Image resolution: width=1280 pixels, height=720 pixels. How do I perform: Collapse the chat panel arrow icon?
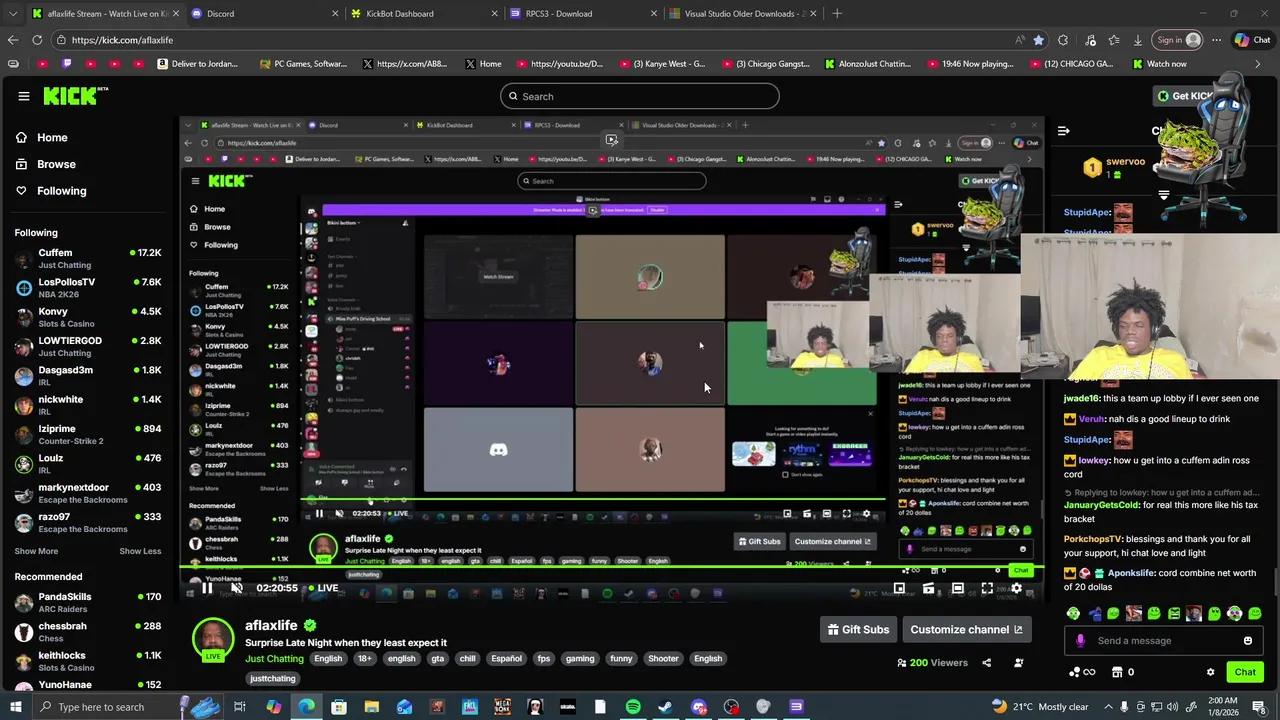(1064, 130)
